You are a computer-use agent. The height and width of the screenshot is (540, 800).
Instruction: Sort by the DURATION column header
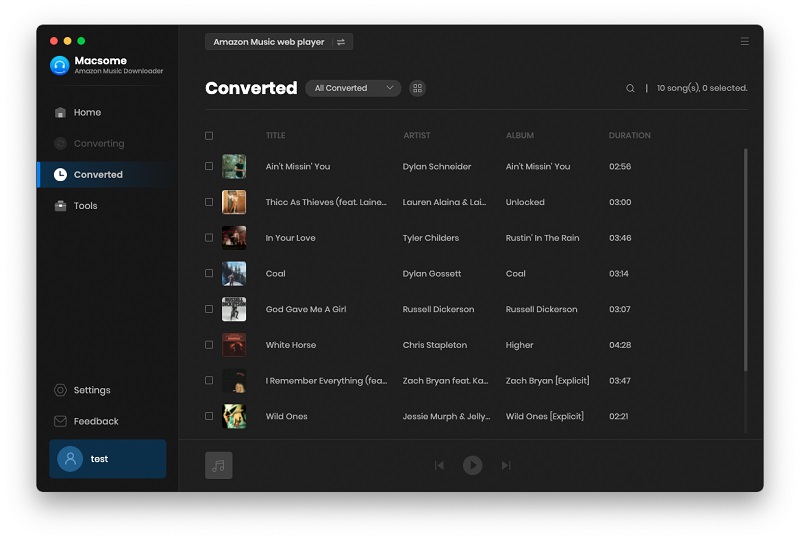coord(630,135)
